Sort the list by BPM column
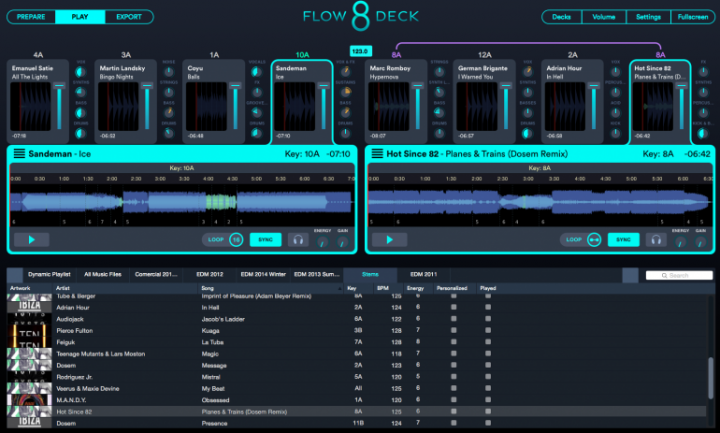The height and width of the screenshot is (433, 720). [x=388, y=288]
